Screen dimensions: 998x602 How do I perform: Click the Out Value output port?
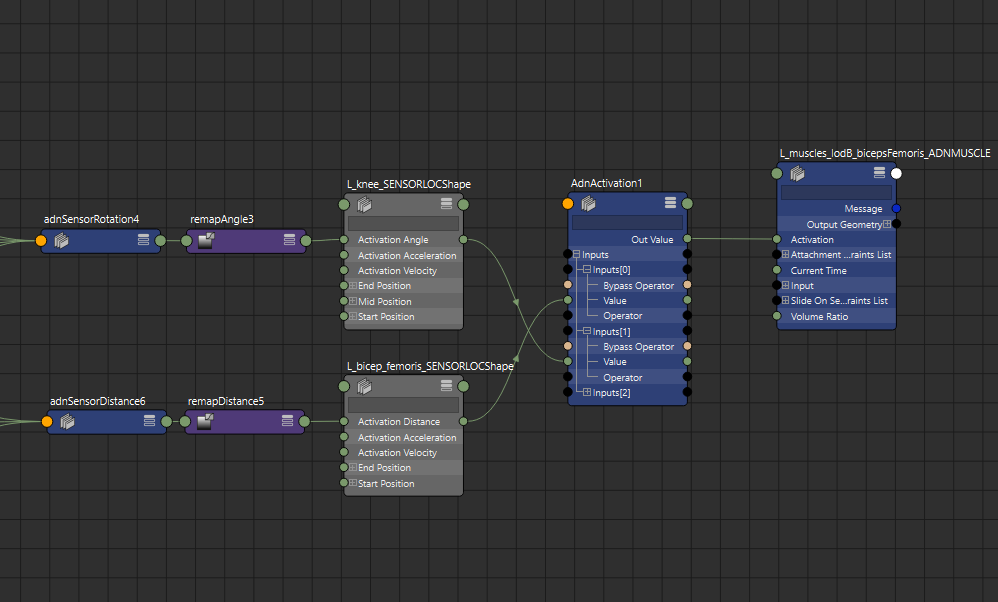[x=686, y=239]
